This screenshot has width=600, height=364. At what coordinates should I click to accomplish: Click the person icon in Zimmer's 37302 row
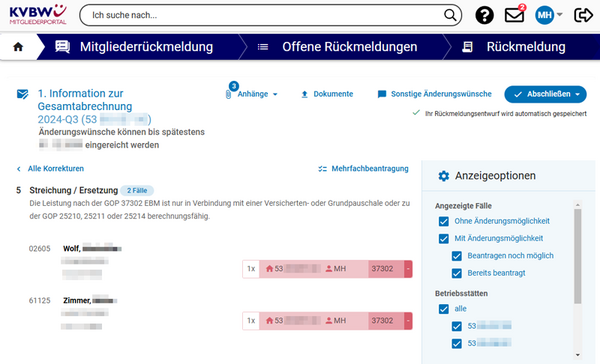329,321
